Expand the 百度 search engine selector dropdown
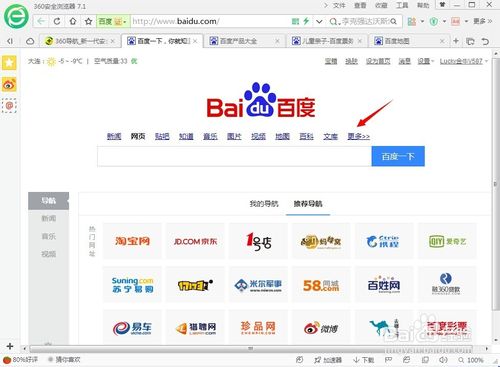This screenshot has width=500, height=367. tap(125, 22)
